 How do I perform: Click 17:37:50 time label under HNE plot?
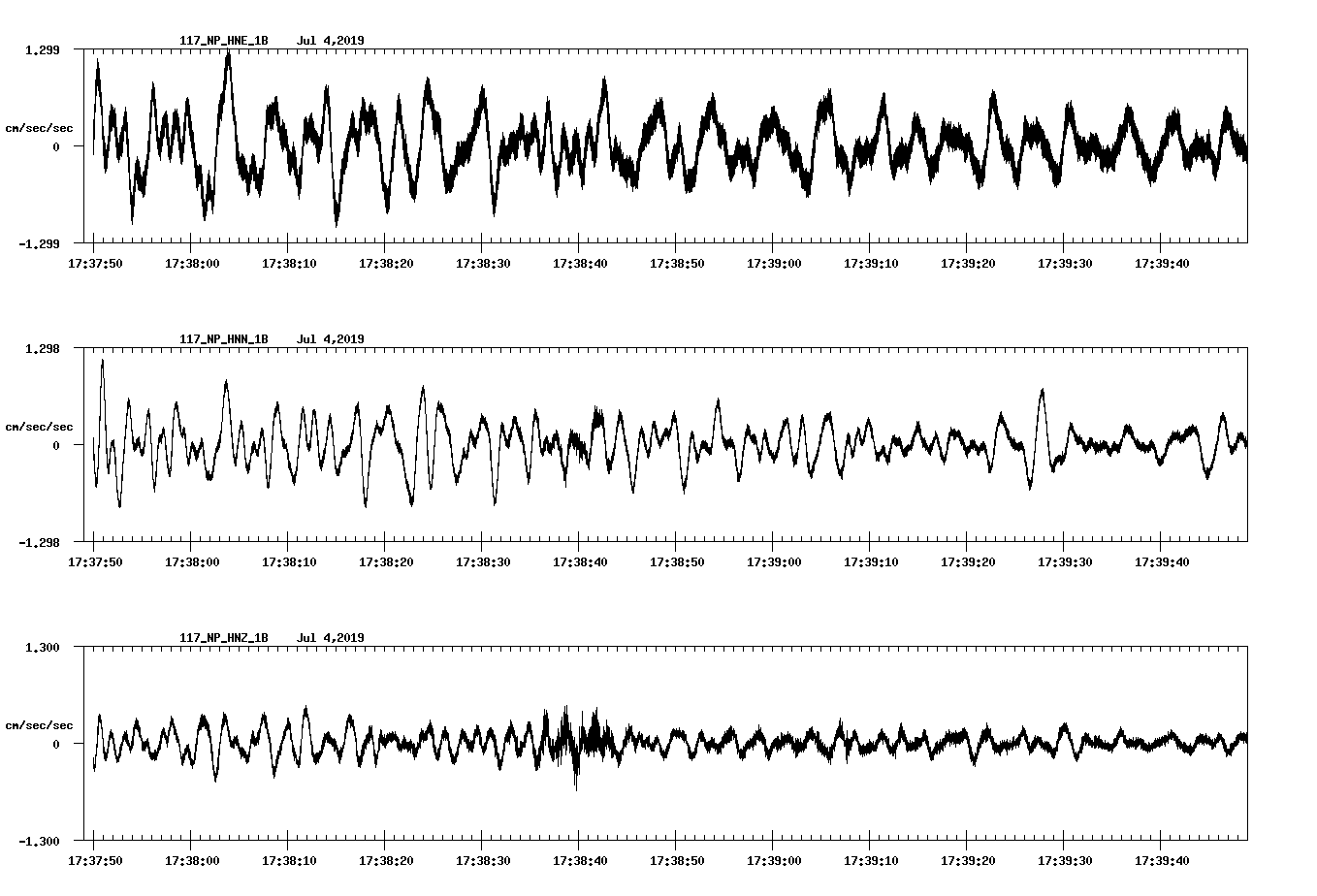point(94,263)
